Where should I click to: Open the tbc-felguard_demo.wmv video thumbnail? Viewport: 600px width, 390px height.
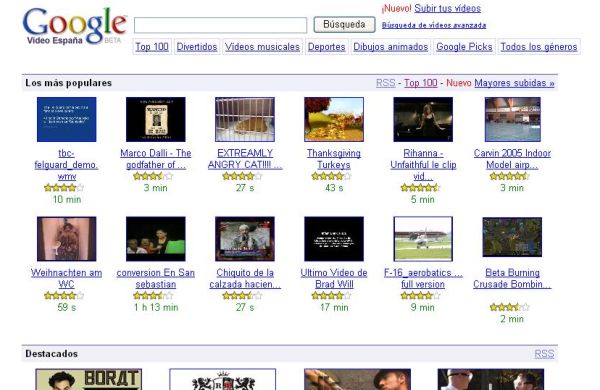tap(67, 119)
